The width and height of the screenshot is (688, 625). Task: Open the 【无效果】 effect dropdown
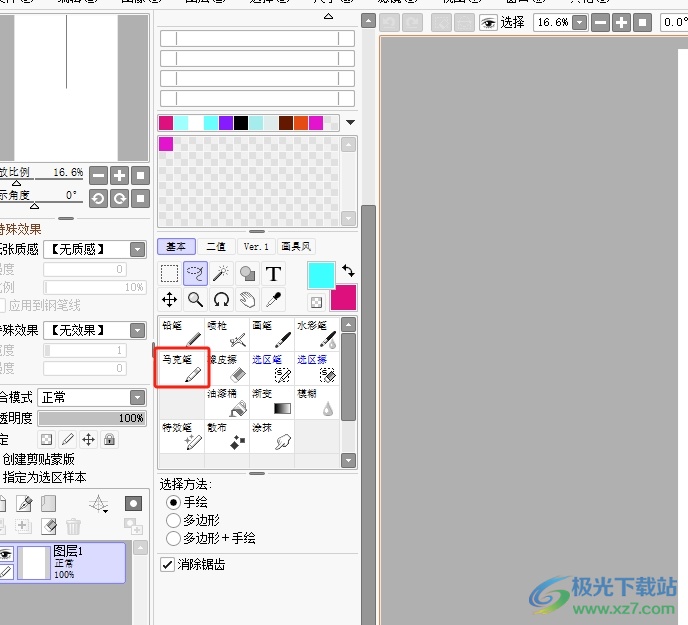[x=138, y=330]
